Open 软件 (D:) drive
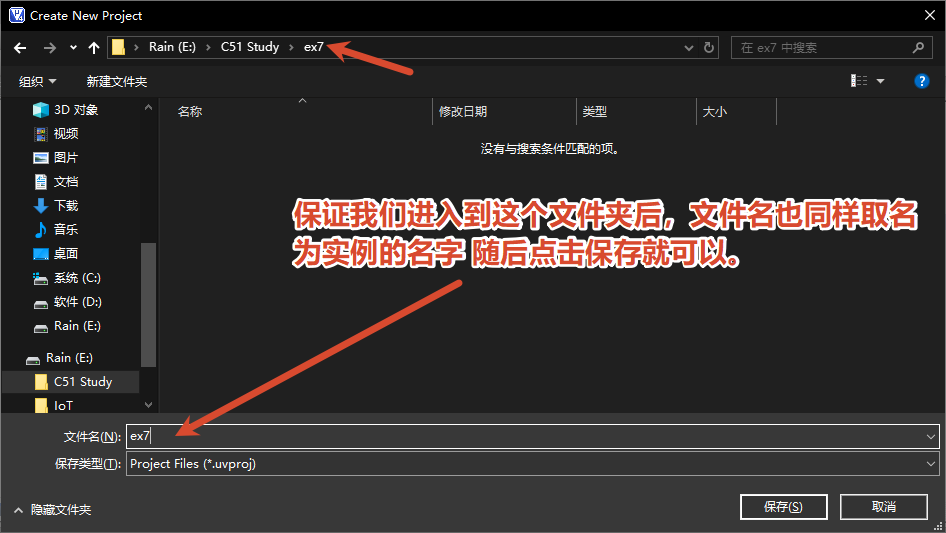Viewport: 946px width, 533px height. pos(78,302)
